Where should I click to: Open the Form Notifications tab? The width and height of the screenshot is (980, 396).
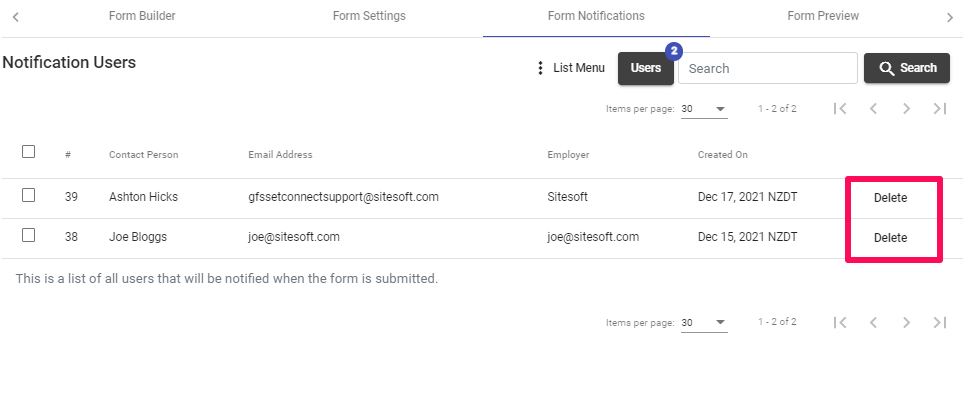coord(596,16)
